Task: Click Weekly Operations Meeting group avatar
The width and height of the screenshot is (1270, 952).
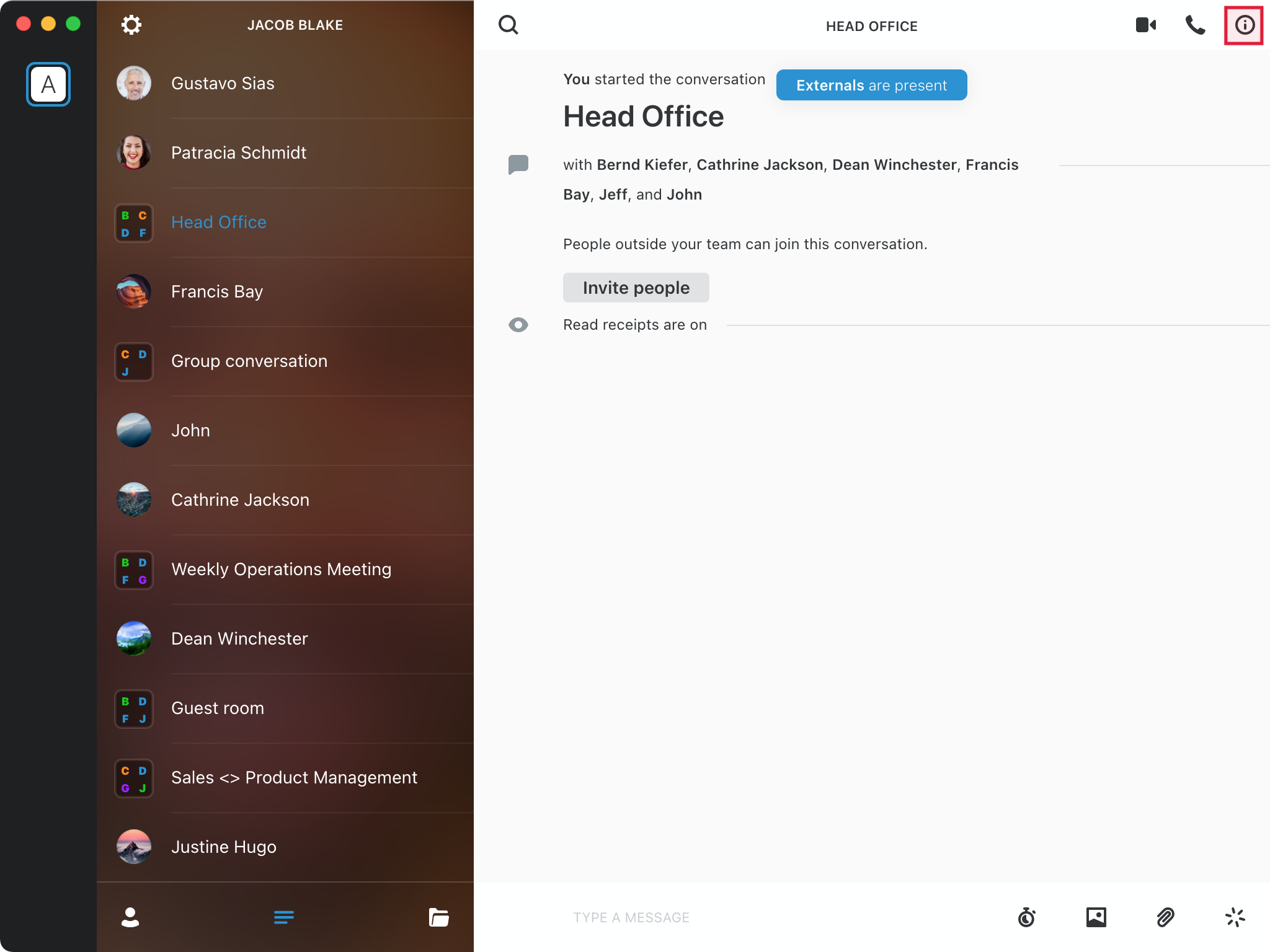Action: point(134,570)
